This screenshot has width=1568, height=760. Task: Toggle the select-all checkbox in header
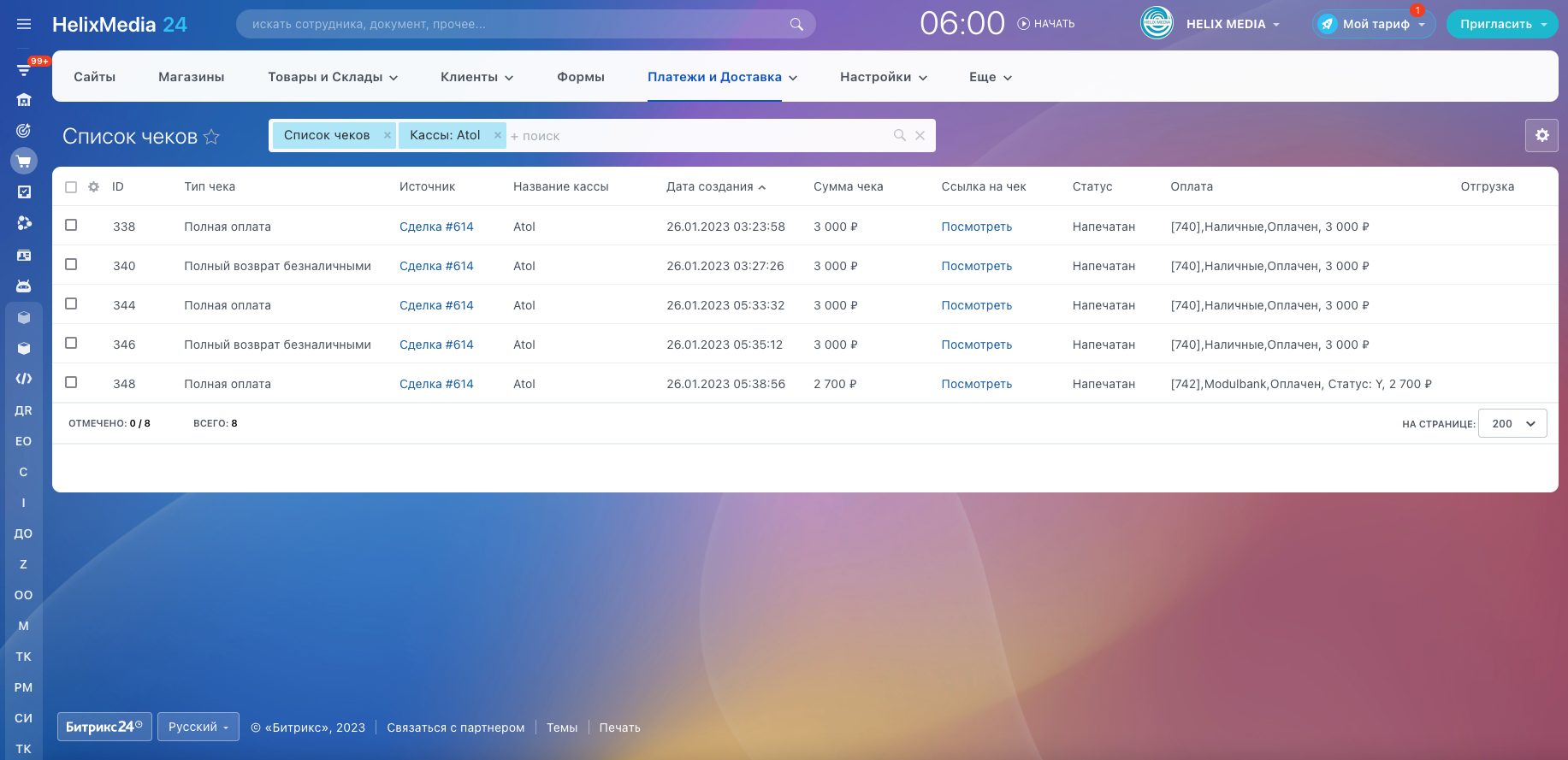pyautogui.click(x=71, y=187)
